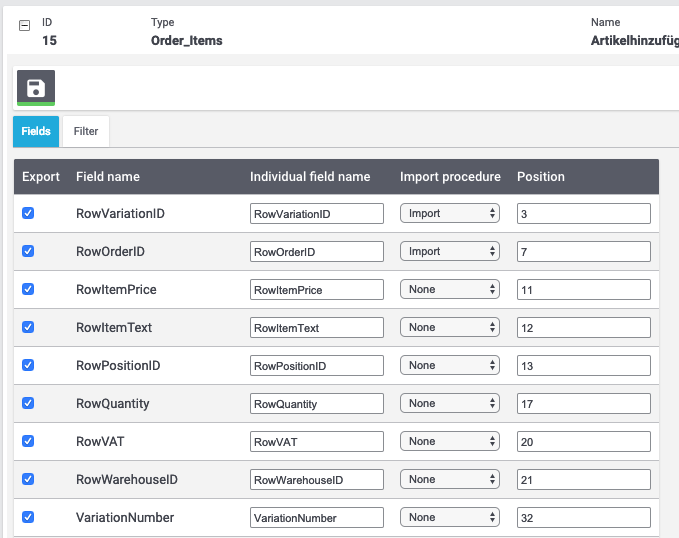Open import procedure dropdown for RowVariationID
679x538 pixels.
[449, 213]
